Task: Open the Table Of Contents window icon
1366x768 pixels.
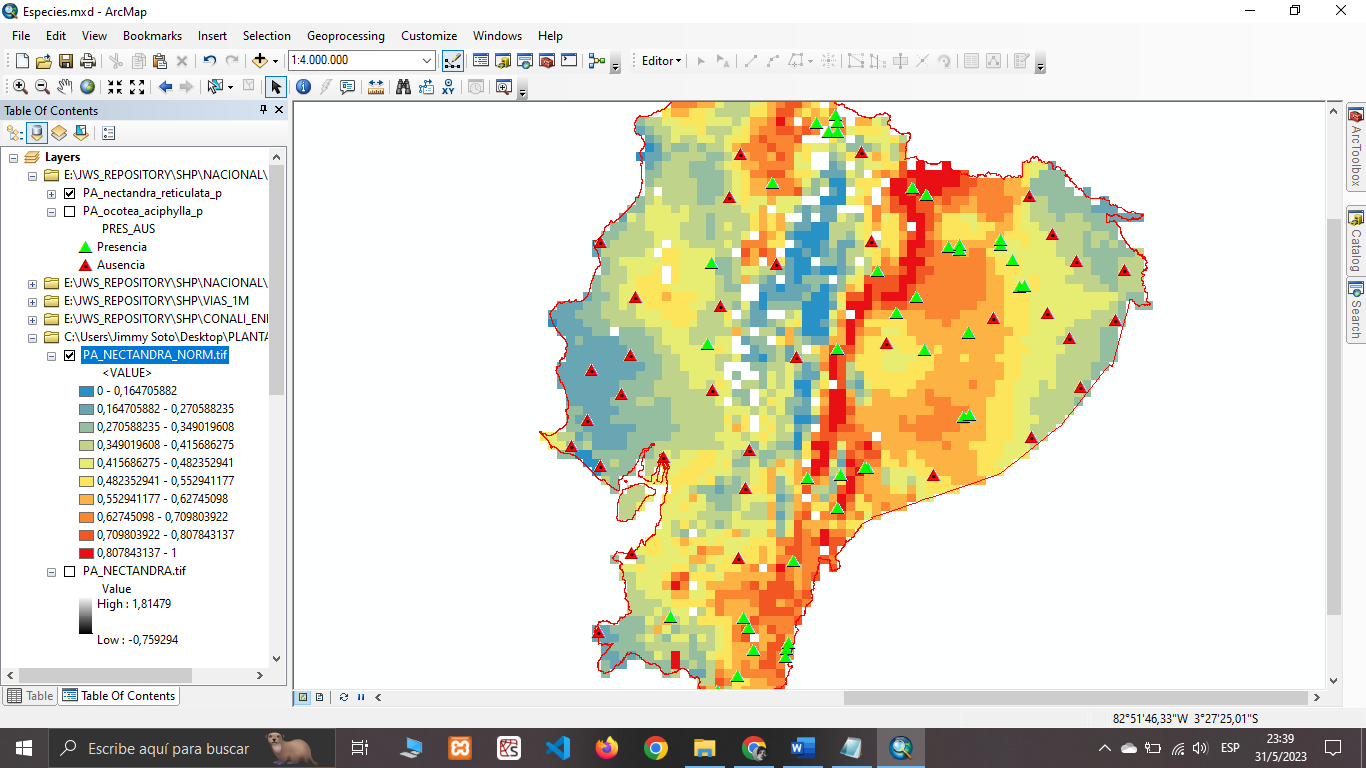Action: point(481,61)
